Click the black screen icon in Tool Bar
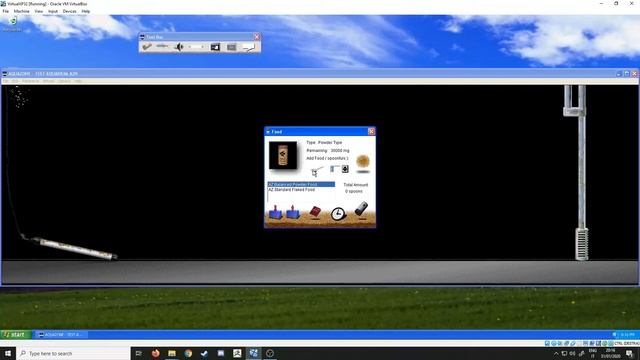Image resolution: width=640 pixels, height=360 pixels. click(x=215, y=47)
